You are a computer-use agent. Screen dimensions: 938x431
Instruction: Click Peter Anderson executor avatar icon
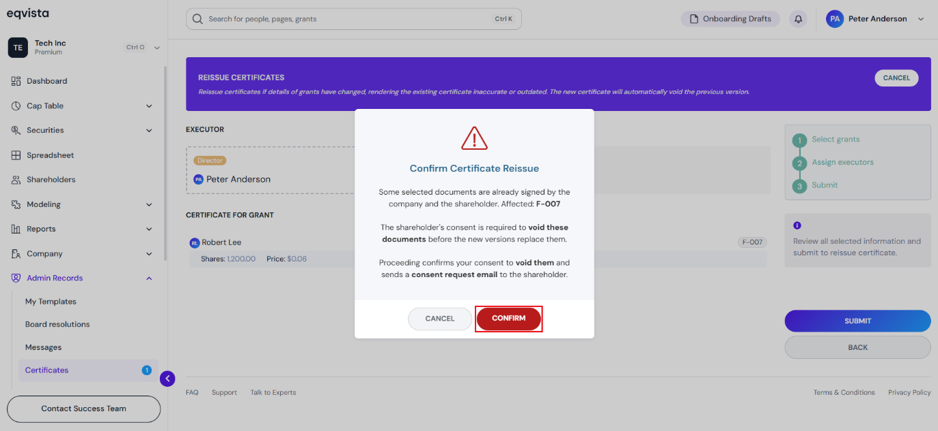pyautogui.click(x=199, y=179)
